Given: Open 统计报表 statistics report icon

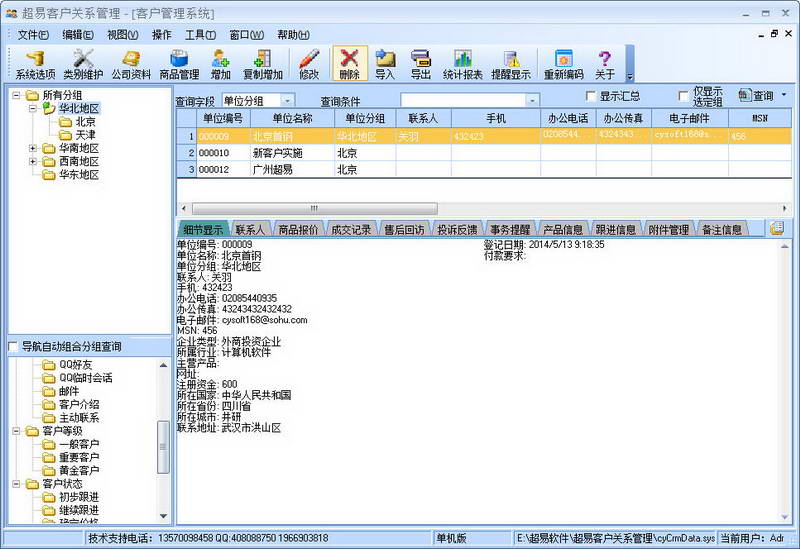Looking at the screenshot, I should (462, 63).
